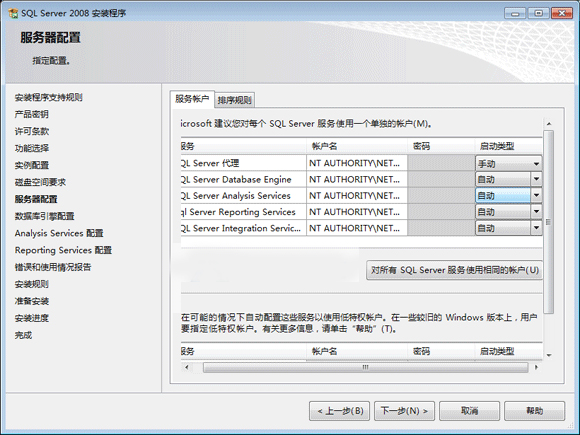Viewport: 580px width, 435px height.
Task: Select 安装程序支持规则 in the step list
Action: tap(48, 98)
